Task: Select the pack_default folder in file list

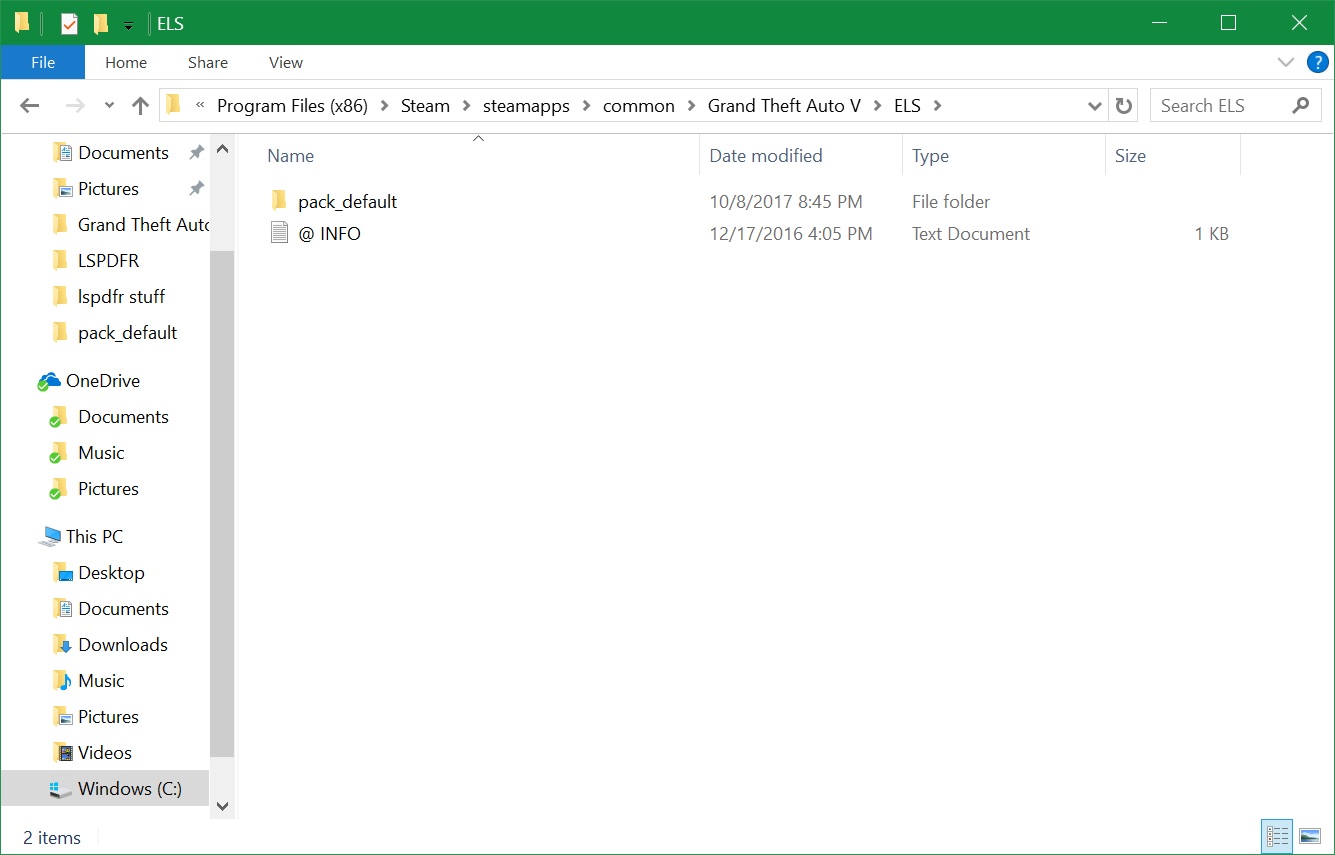Action: pos(347,202)
